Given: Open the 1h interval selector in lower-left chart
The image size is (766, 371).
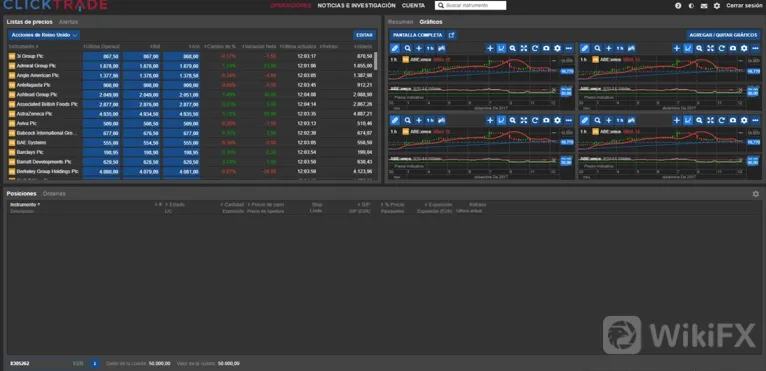Looking at the screenshot, I should (x=430, y=120).
